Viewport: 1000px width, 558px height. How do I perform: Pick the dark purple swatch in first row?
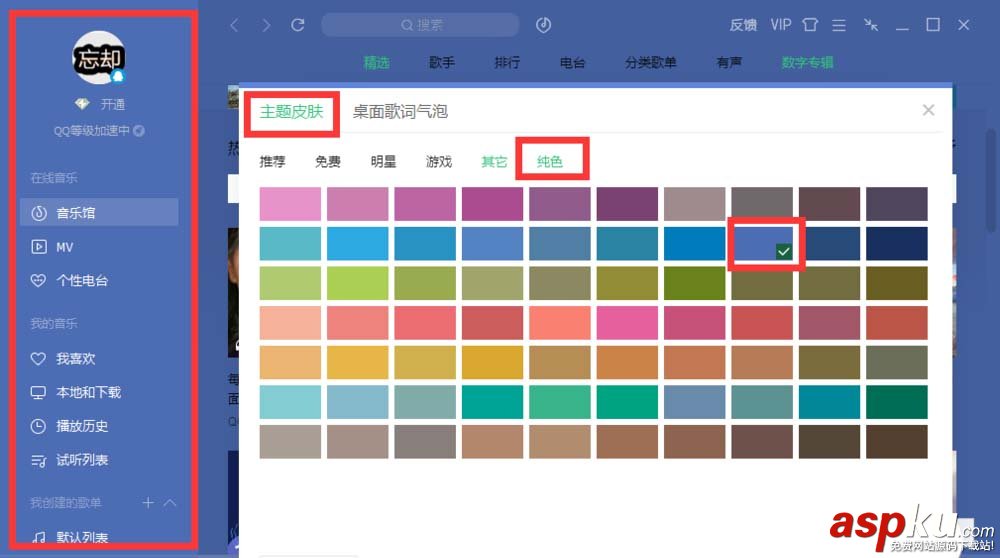(x=627, y=204)
